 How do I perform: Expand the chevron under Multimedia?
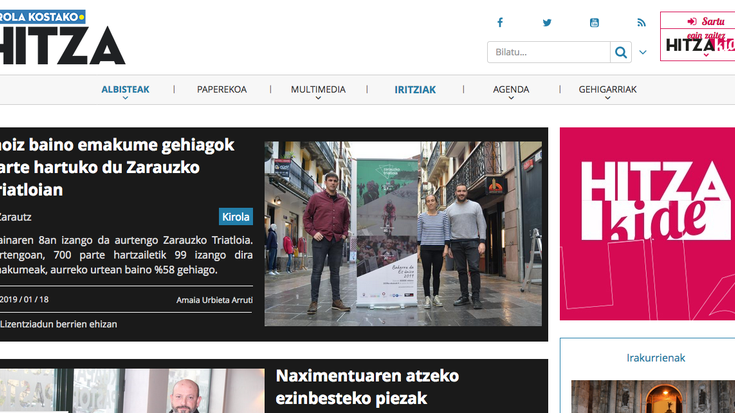(x=318, y=98)
